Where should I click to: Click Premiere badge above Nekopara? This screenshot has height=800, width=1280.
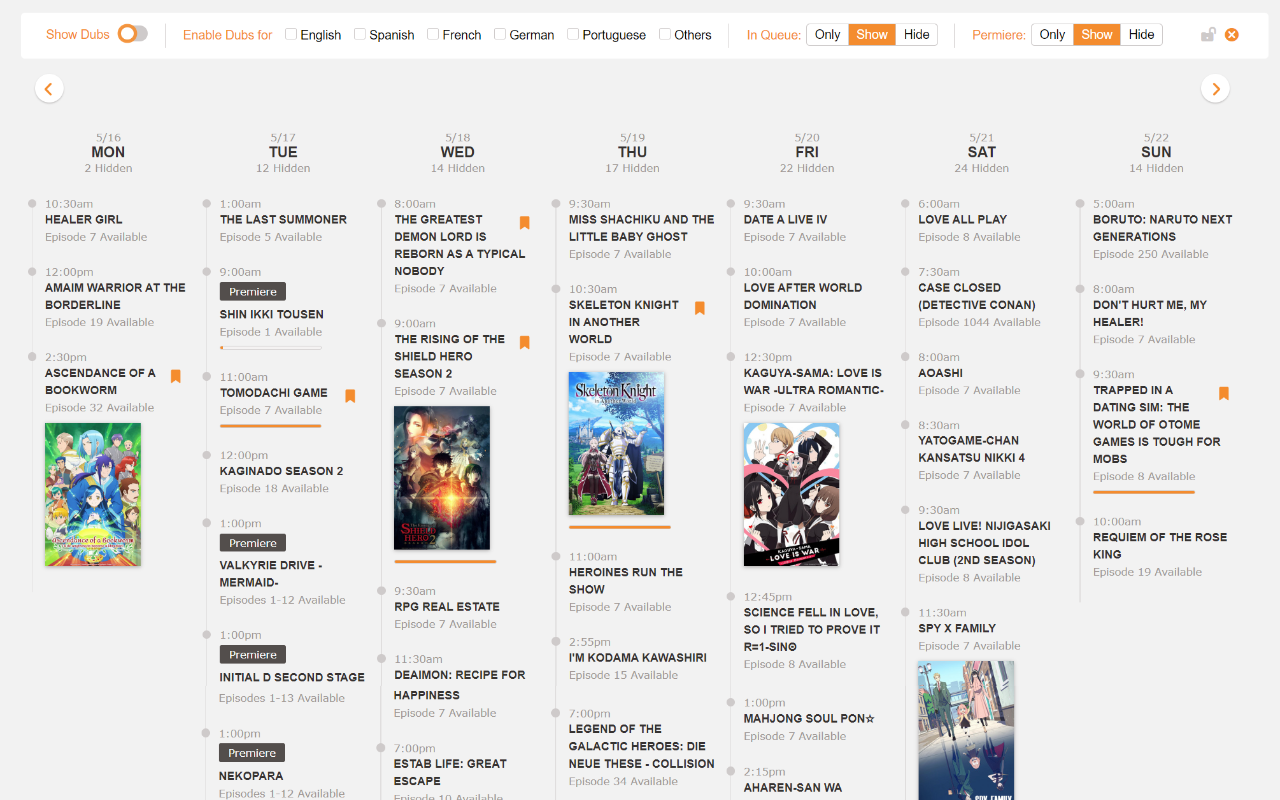252,753
